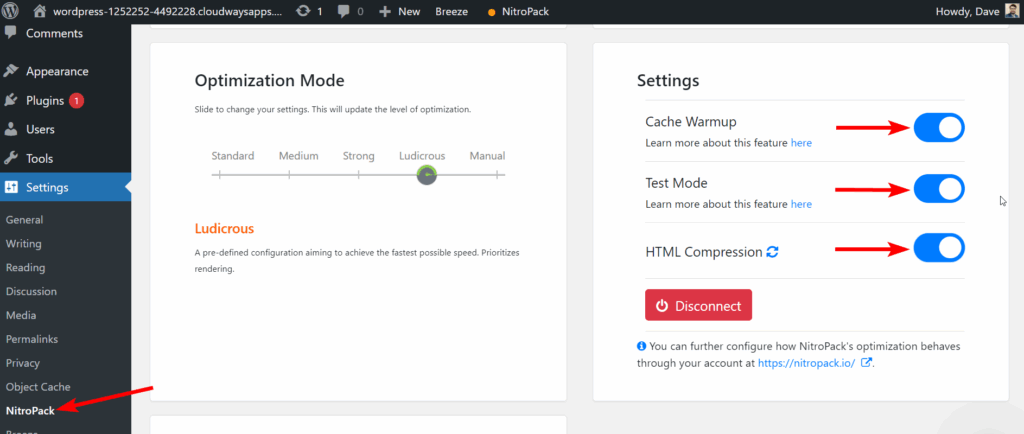This screenshot has width=1024, height=434.
Task: Click the Plugins plug icon
Action: click(x=10, y=101)
